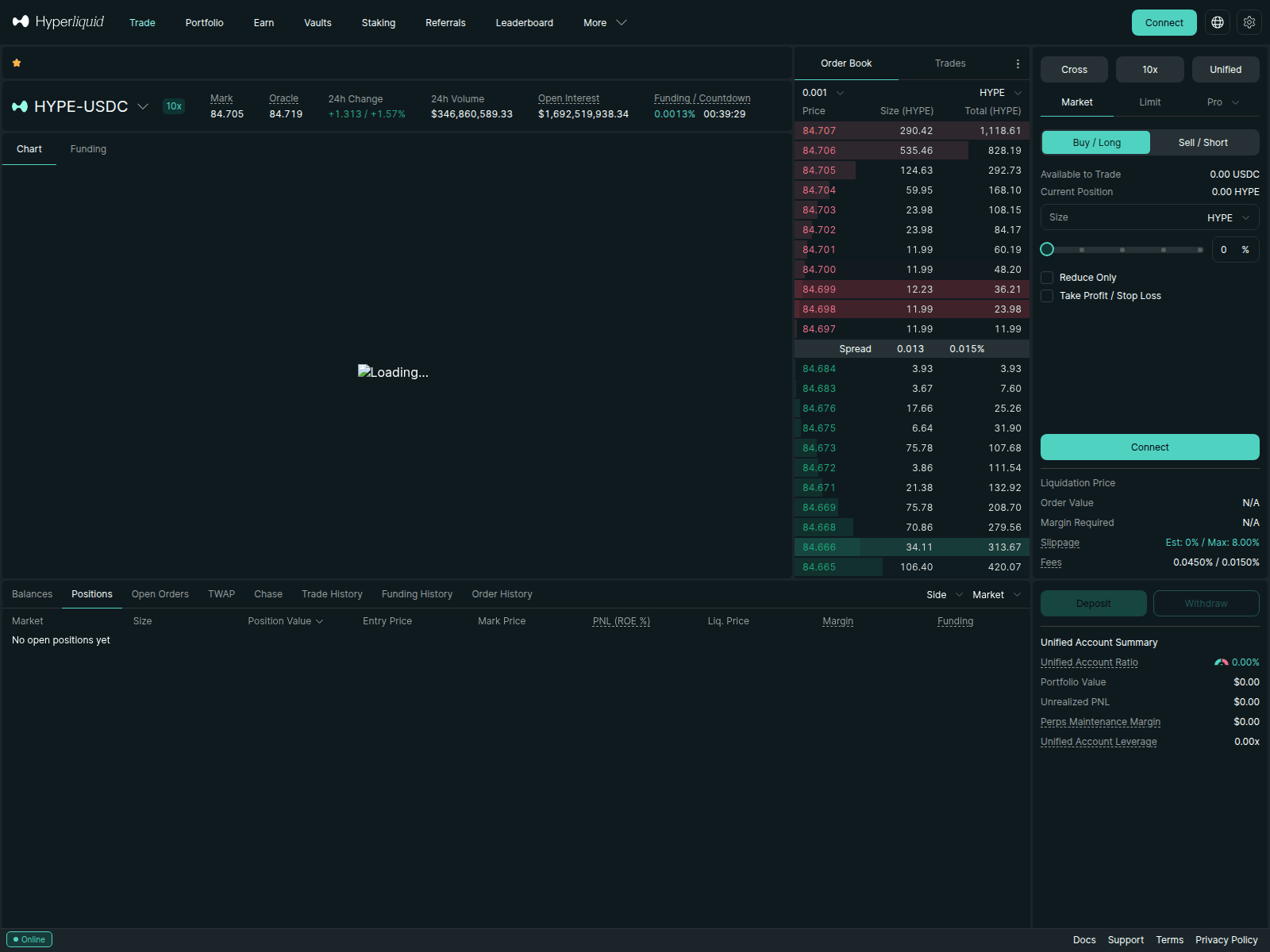Switch to the Trades tab

point(950,63)
